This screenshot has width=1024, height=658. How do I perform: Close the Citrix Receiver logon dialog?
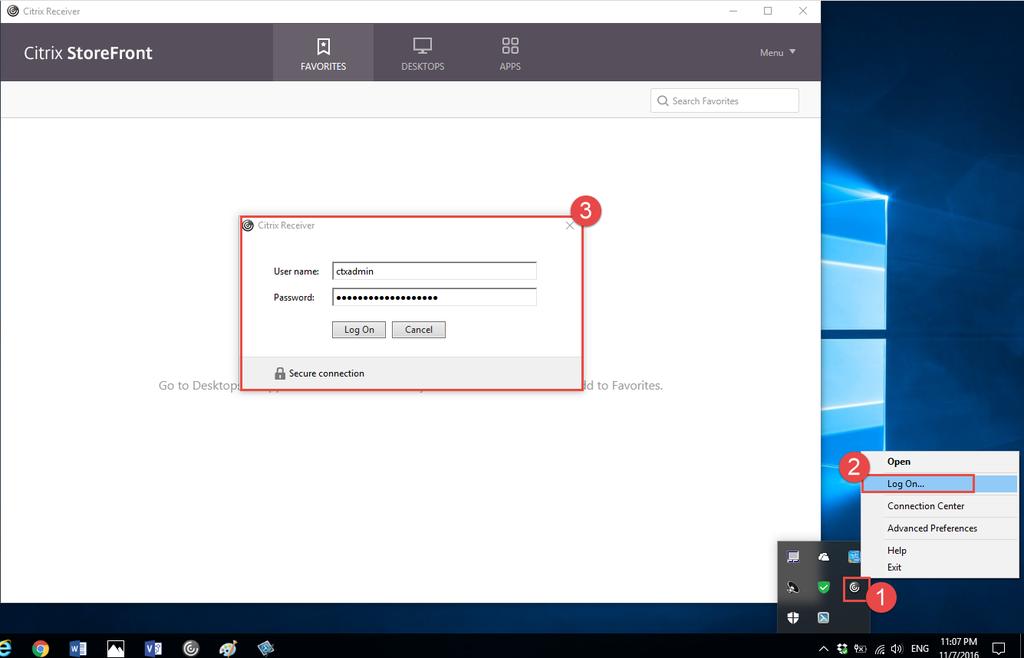point(569,226)
